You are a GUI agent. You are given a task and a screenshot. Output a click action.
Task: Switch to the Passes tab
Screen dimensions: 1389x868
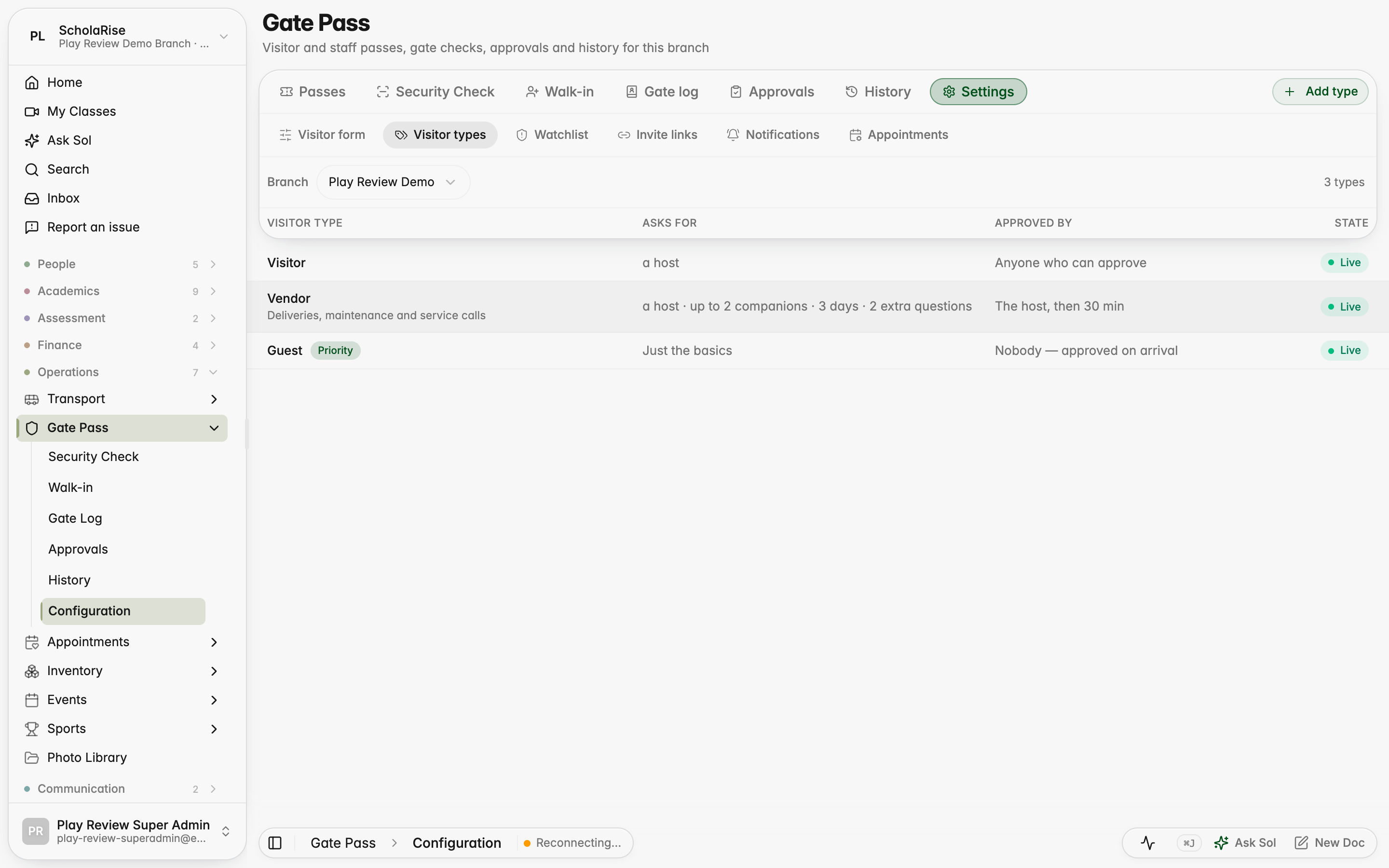coord(312,92)
